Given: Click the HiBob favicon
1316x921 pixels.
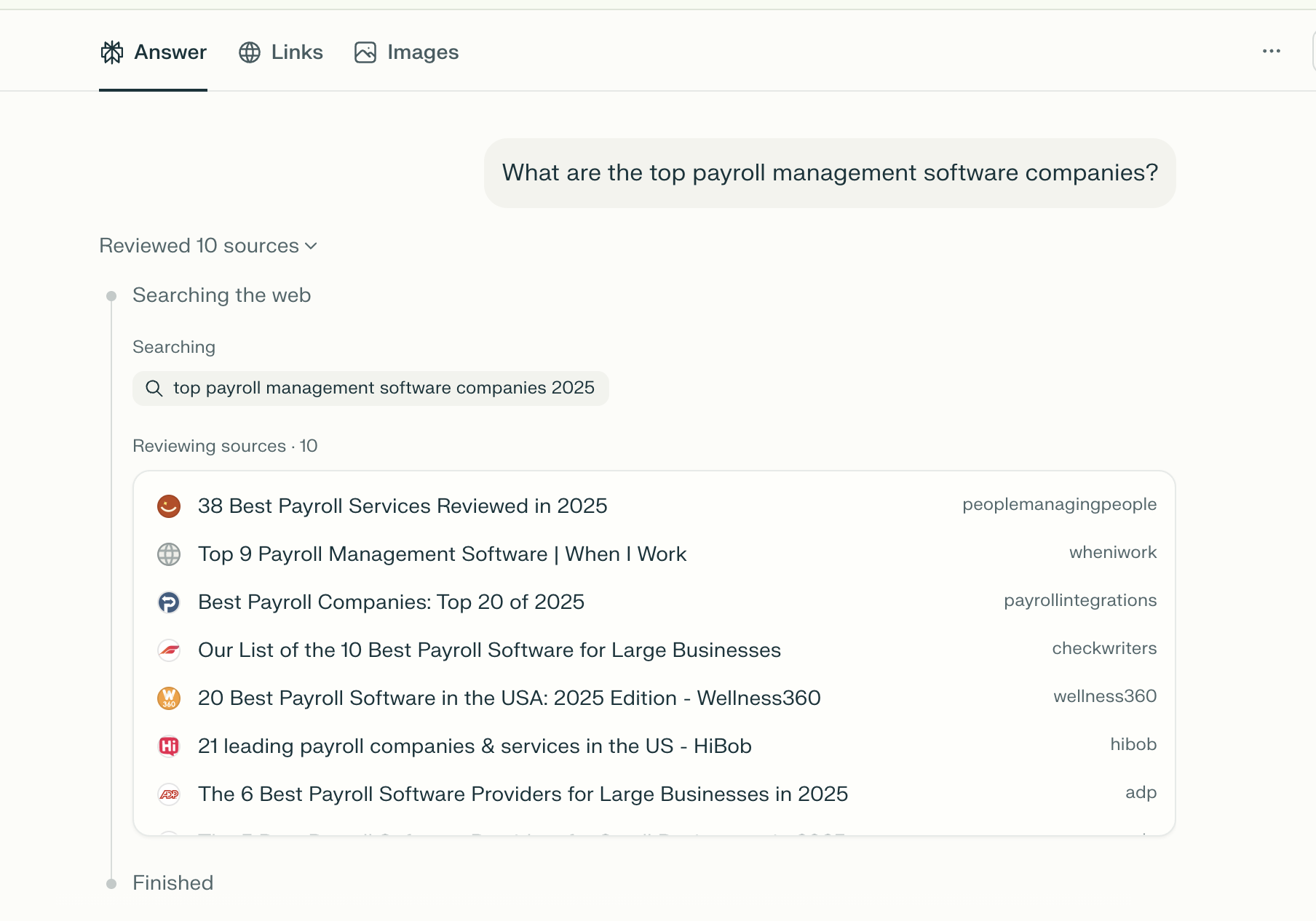Looking at the screenshot, I should pos(169,746).
